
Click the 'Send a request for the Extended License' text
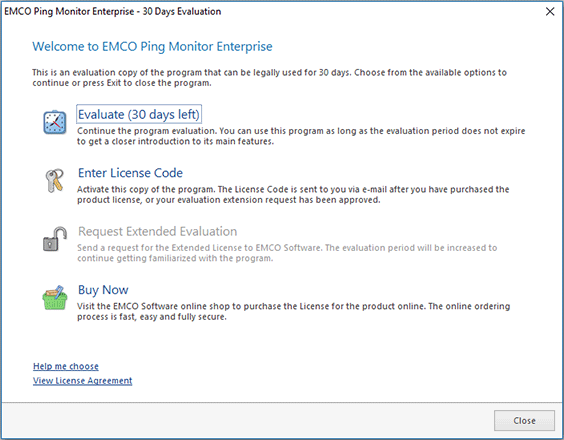[x=287, y=253]
